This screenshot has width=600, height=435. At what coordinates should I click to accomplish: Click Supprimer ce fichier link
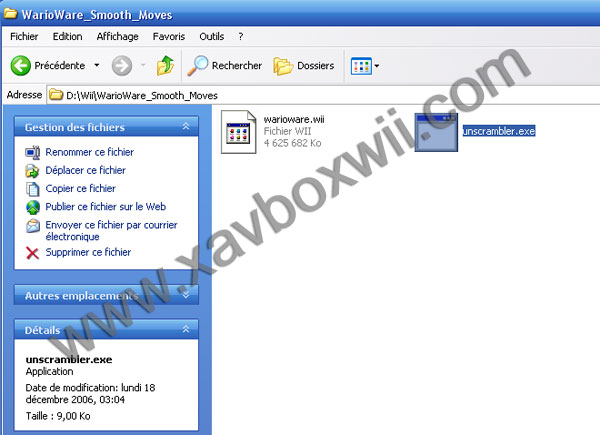(x=88, y=252)
